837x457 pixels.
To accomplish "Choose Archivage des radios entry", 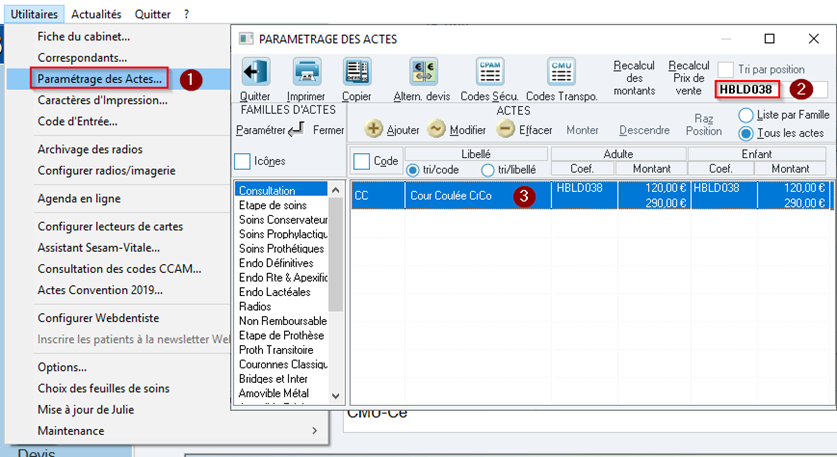I will (x=90, y=149).
